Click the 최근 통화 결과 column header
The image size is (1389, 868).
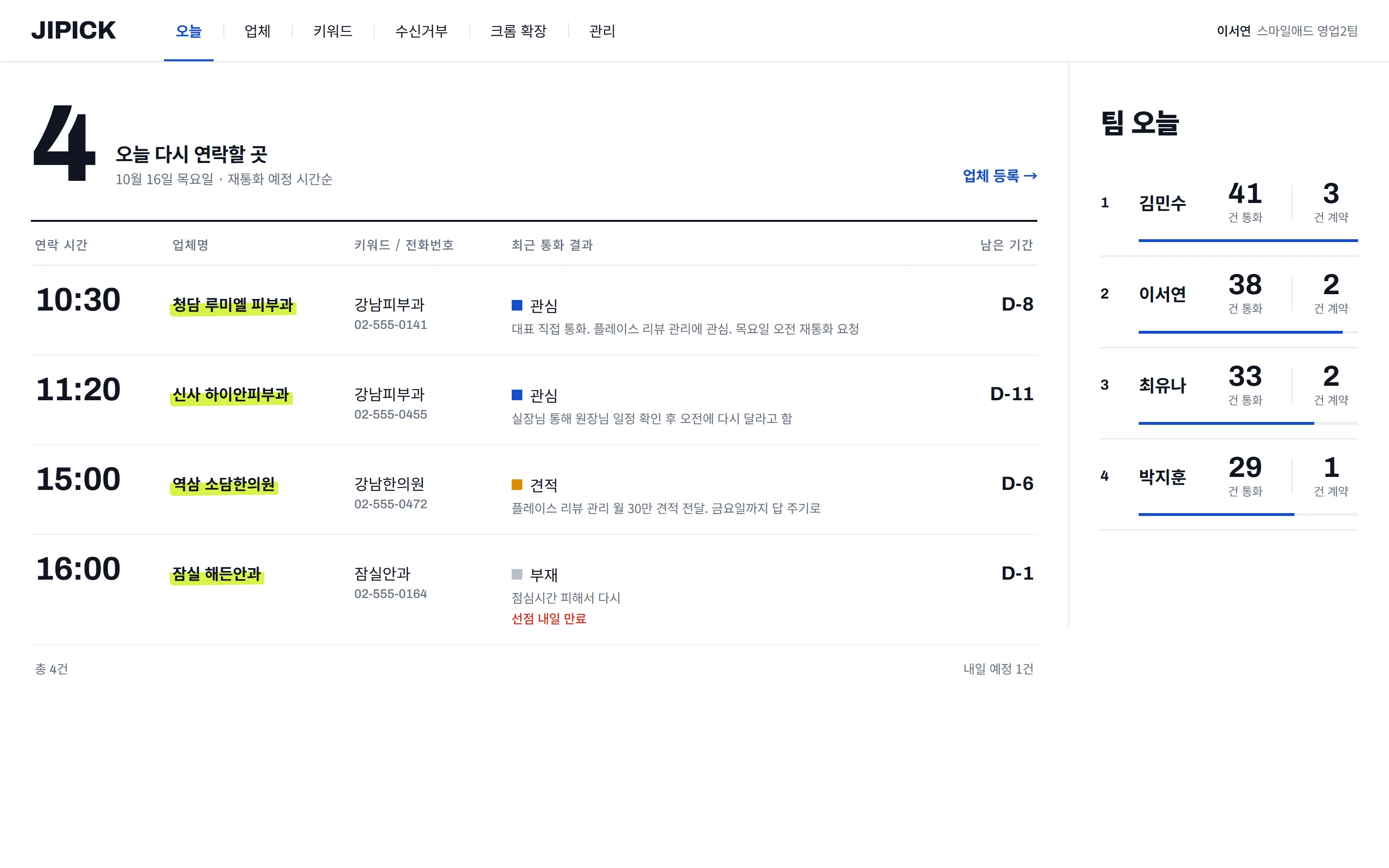tap(552, 245)
